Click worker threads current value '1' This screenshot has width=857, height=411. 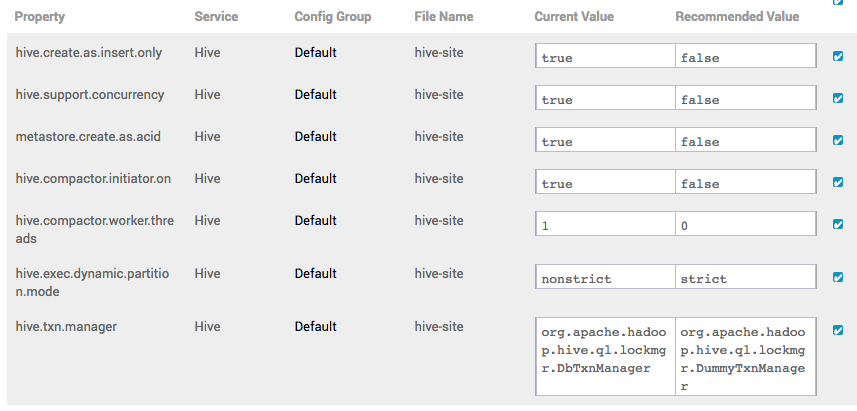click(x=606, y=226)
